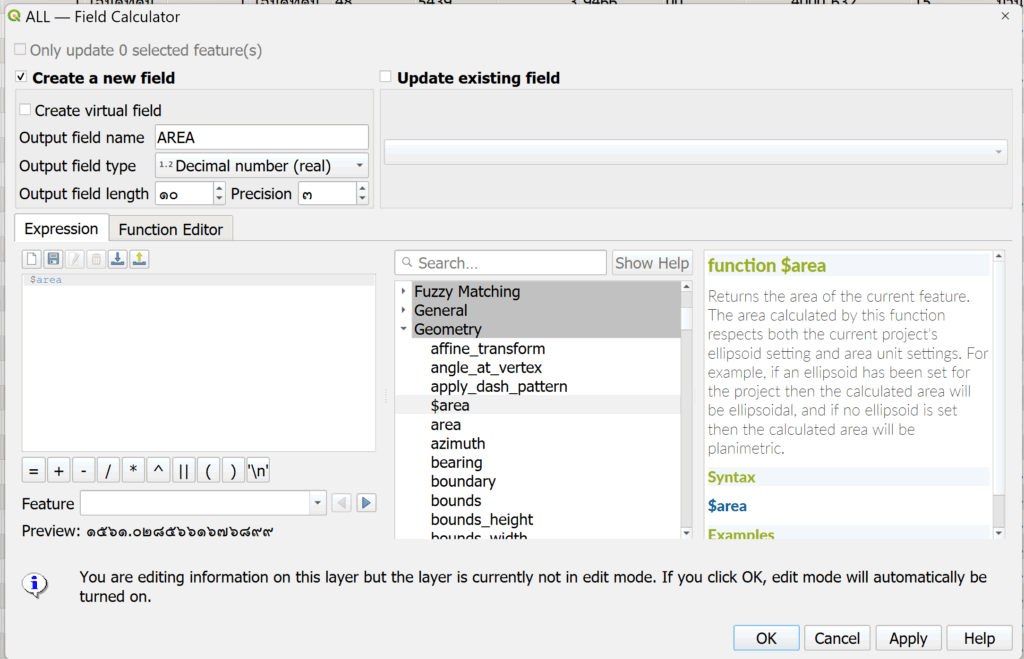The width and height of the screenshot is (1024, 659).
Task: Click the clear expression (new document) icon
Action: click(32, 259)
